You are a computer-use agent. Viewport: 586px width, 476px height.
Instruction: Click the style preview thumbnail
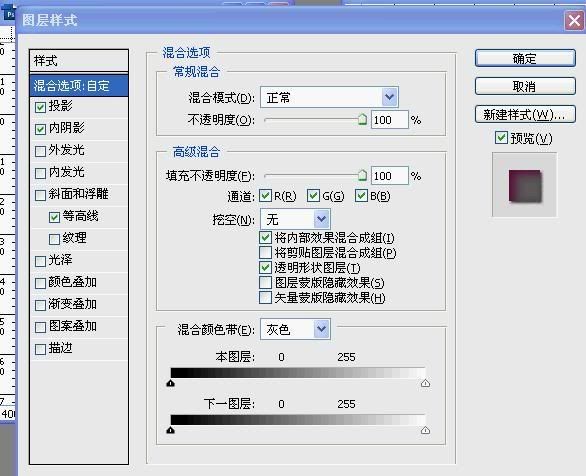coord(524,185)
